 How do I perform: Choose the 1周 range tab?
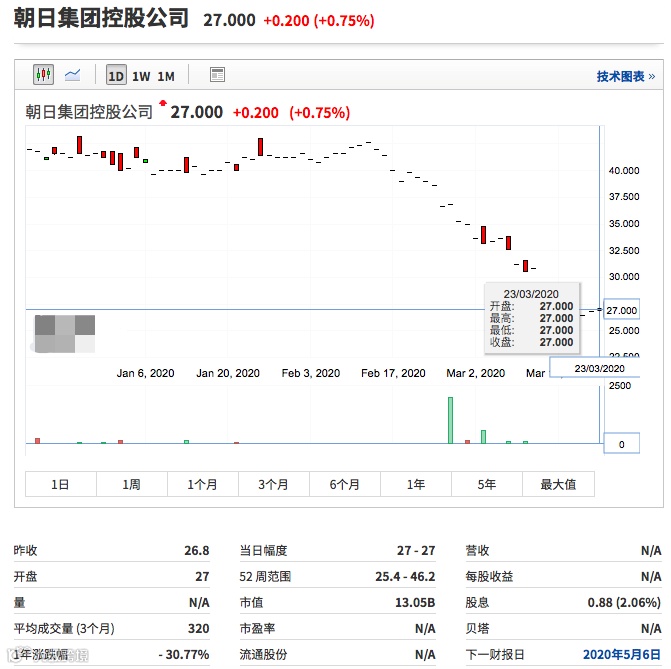coord(132,484)
